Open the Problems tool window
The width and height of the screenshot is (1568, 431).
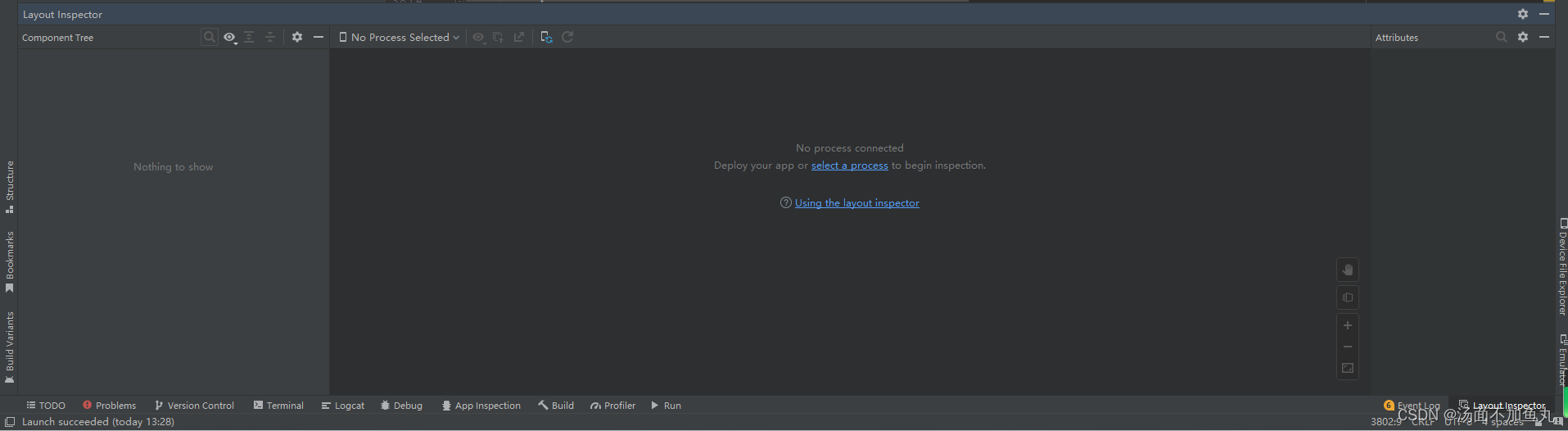point(110,406)
